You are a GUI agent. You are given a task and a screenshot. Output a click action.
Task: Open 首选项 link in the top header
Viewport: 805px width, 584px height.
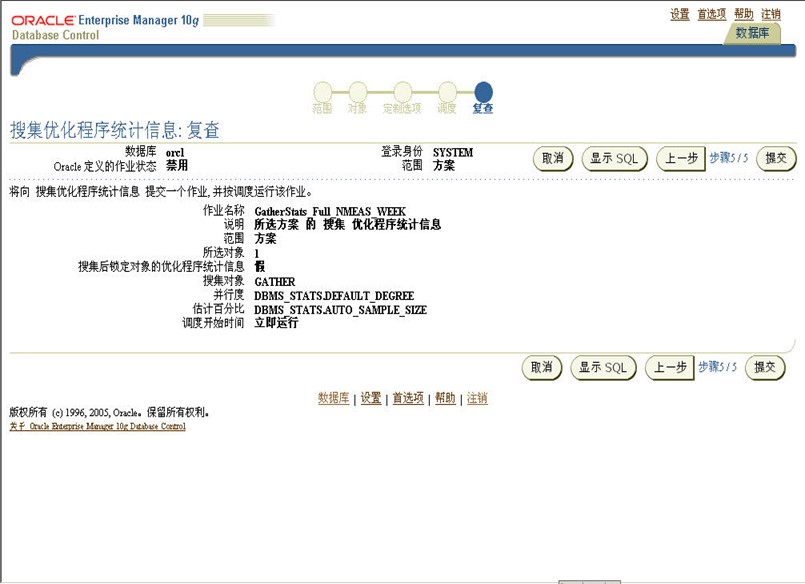click(711, 14)
